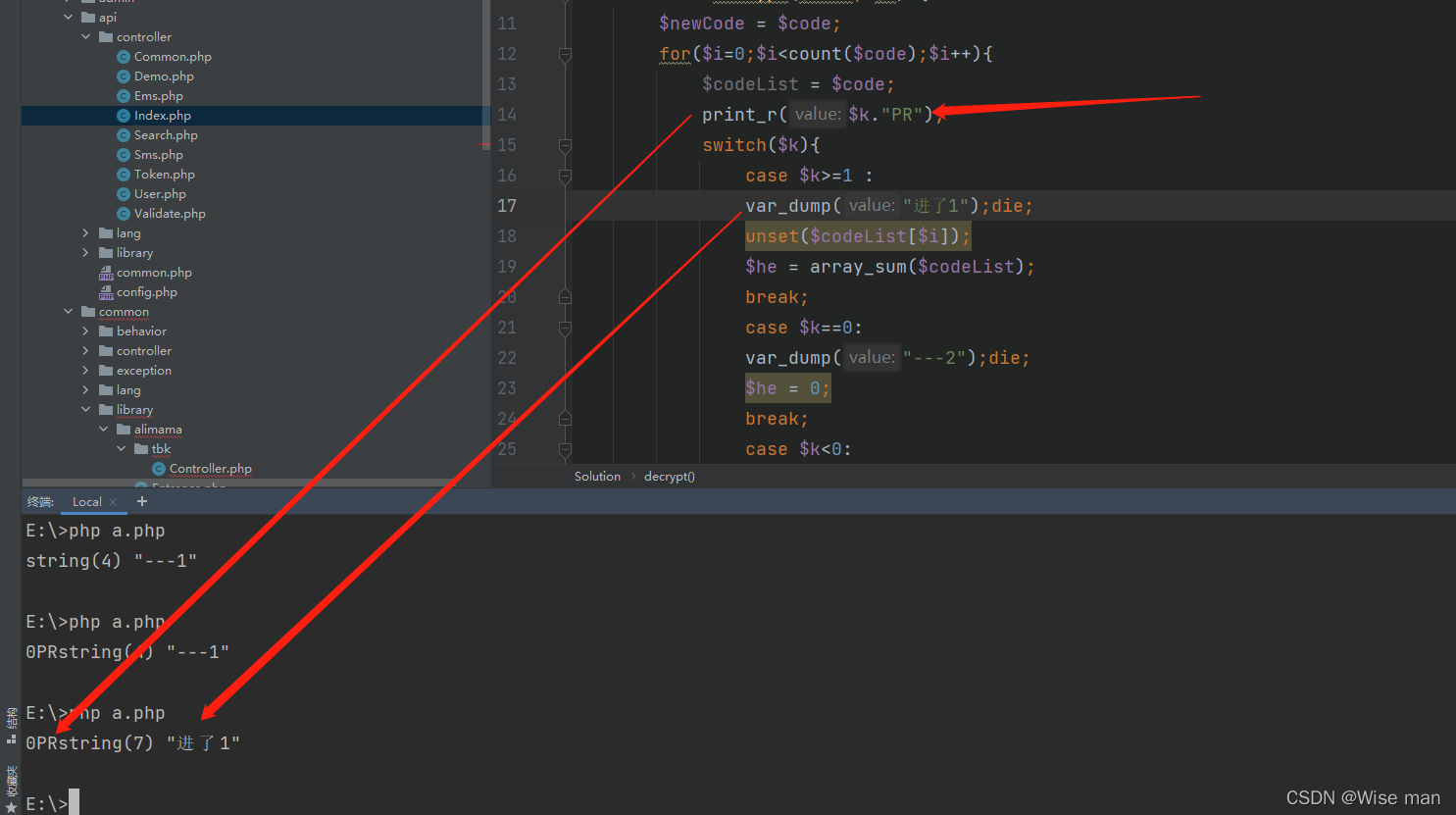Image resolution: width=1456 pixels, height=815 pixels.
Task: Place cursor on unset($codeList[$i]) line
Action: 858,236
